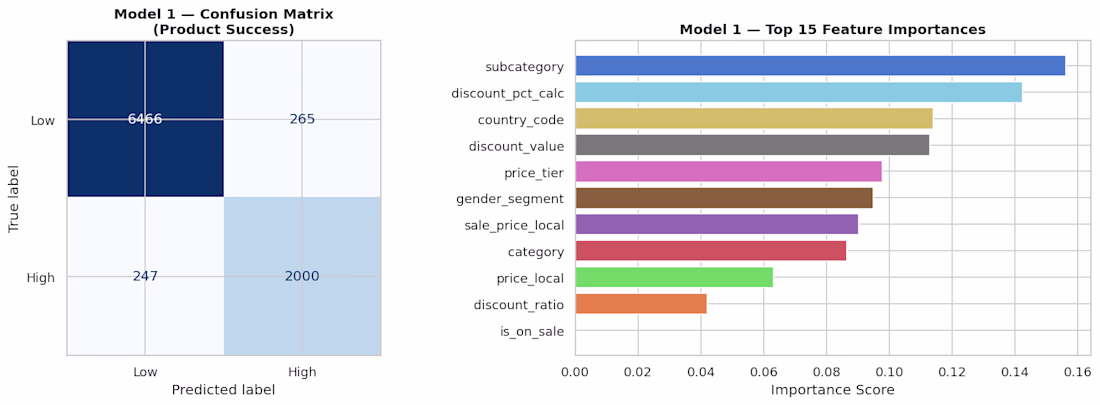Viewport: 1100px width, 405px height.
Task: Click the light blue discount_pct_calc bar
Action: point(798,93)
